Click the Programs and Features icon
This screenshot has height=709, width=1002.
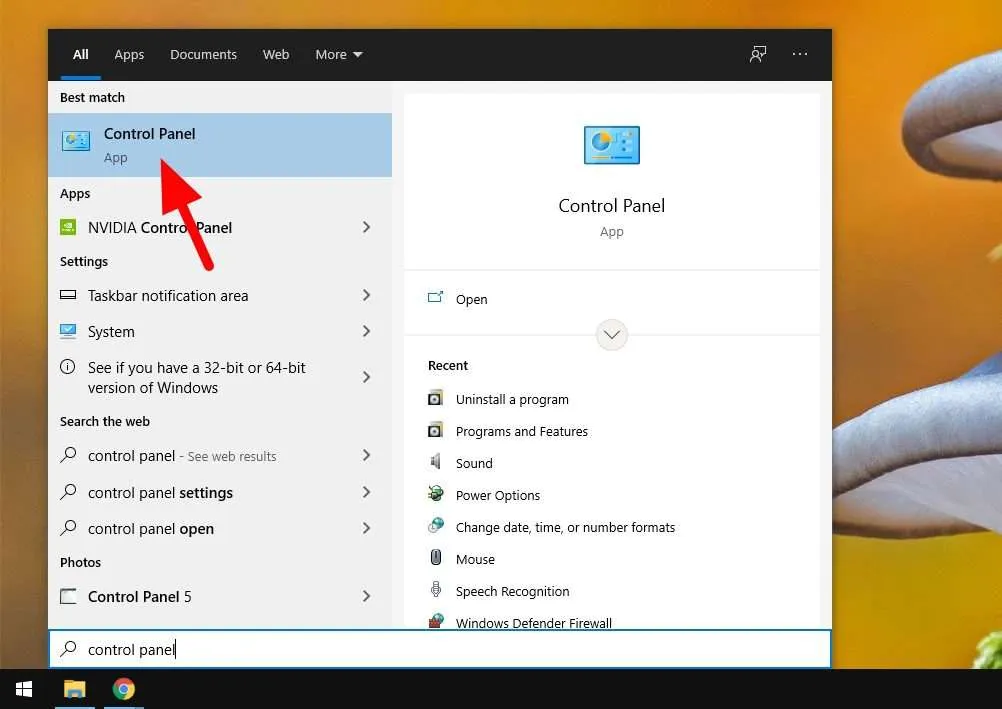tap(435, 430)
